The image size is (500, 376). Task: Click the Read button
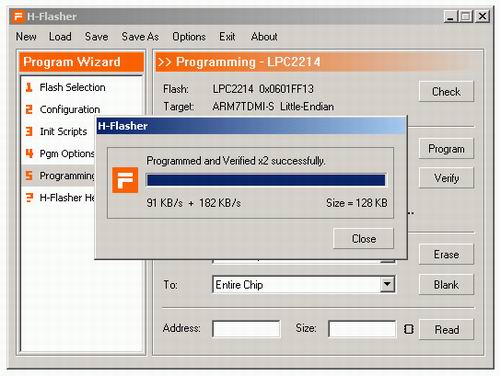coord(446,329)
